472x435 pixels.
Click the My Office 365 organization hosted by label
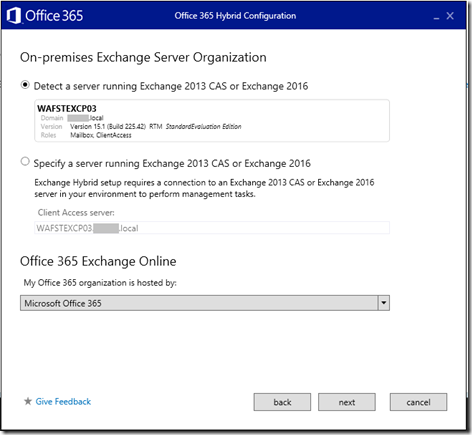(x=100, y=283)
